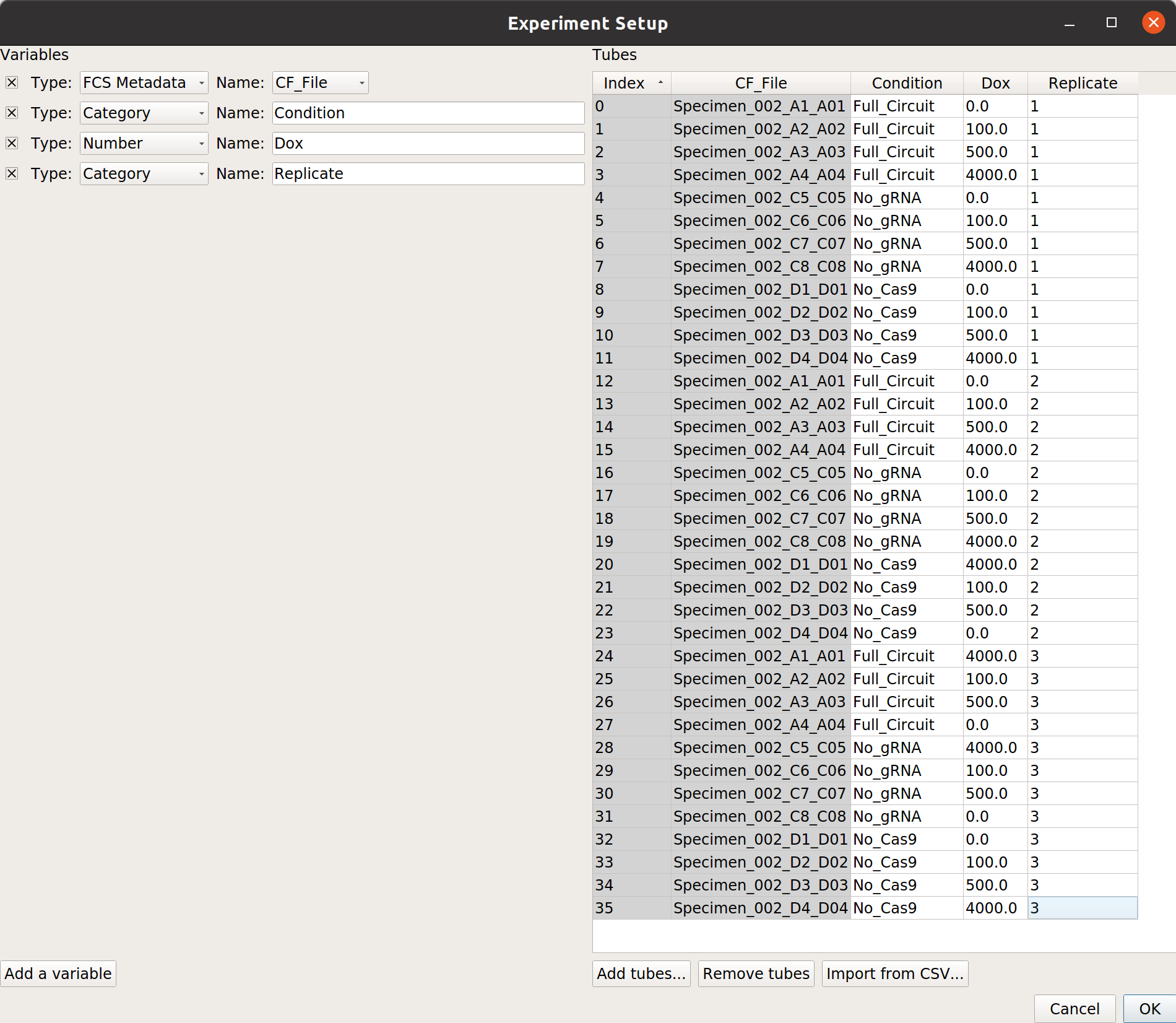The width and height of the screenshot is (1176, 1023).
Task: Select the CF_File cell of row 8
Action: coord(761,289)
